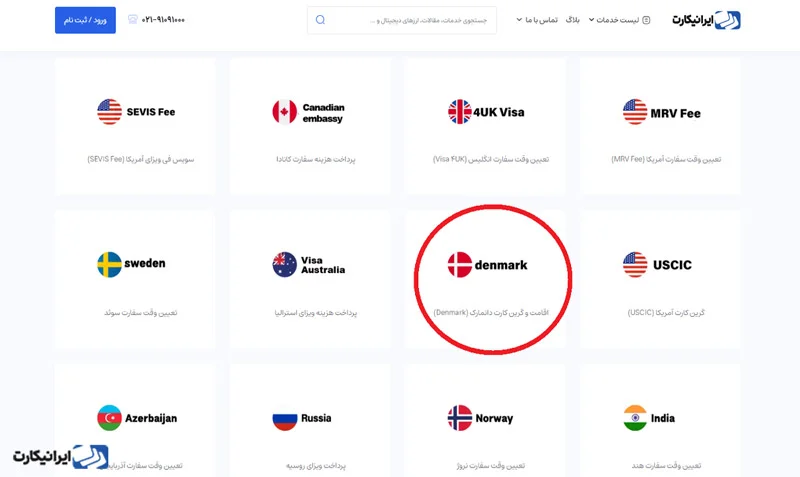Click the SEVIS Fee US flag icon
The width and height of the screenshot is (800, 477).
coord(110,112)
